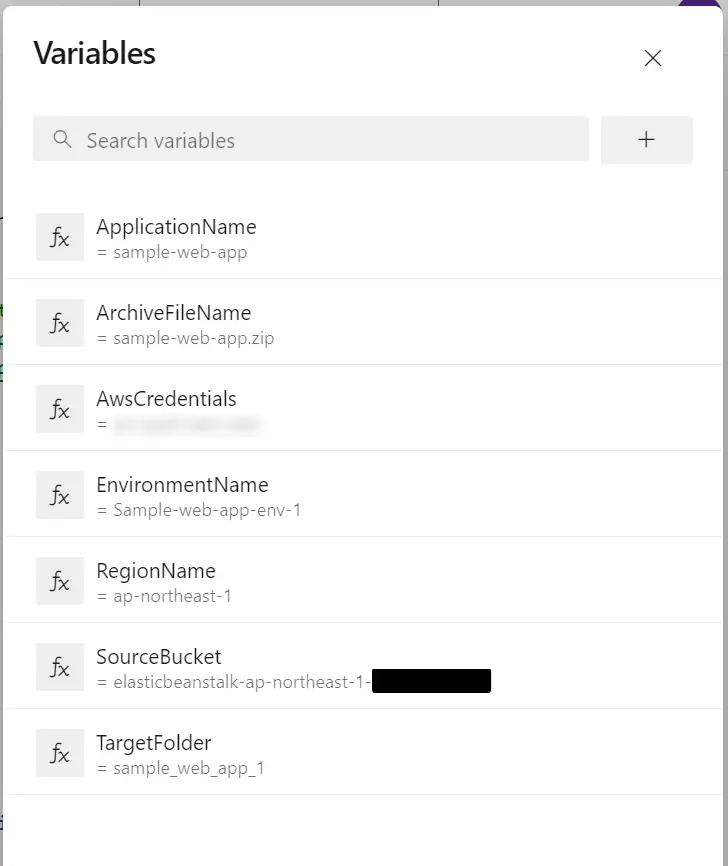
Task: Select the EnvironmentName variable entry
Action: coord(363,495)
